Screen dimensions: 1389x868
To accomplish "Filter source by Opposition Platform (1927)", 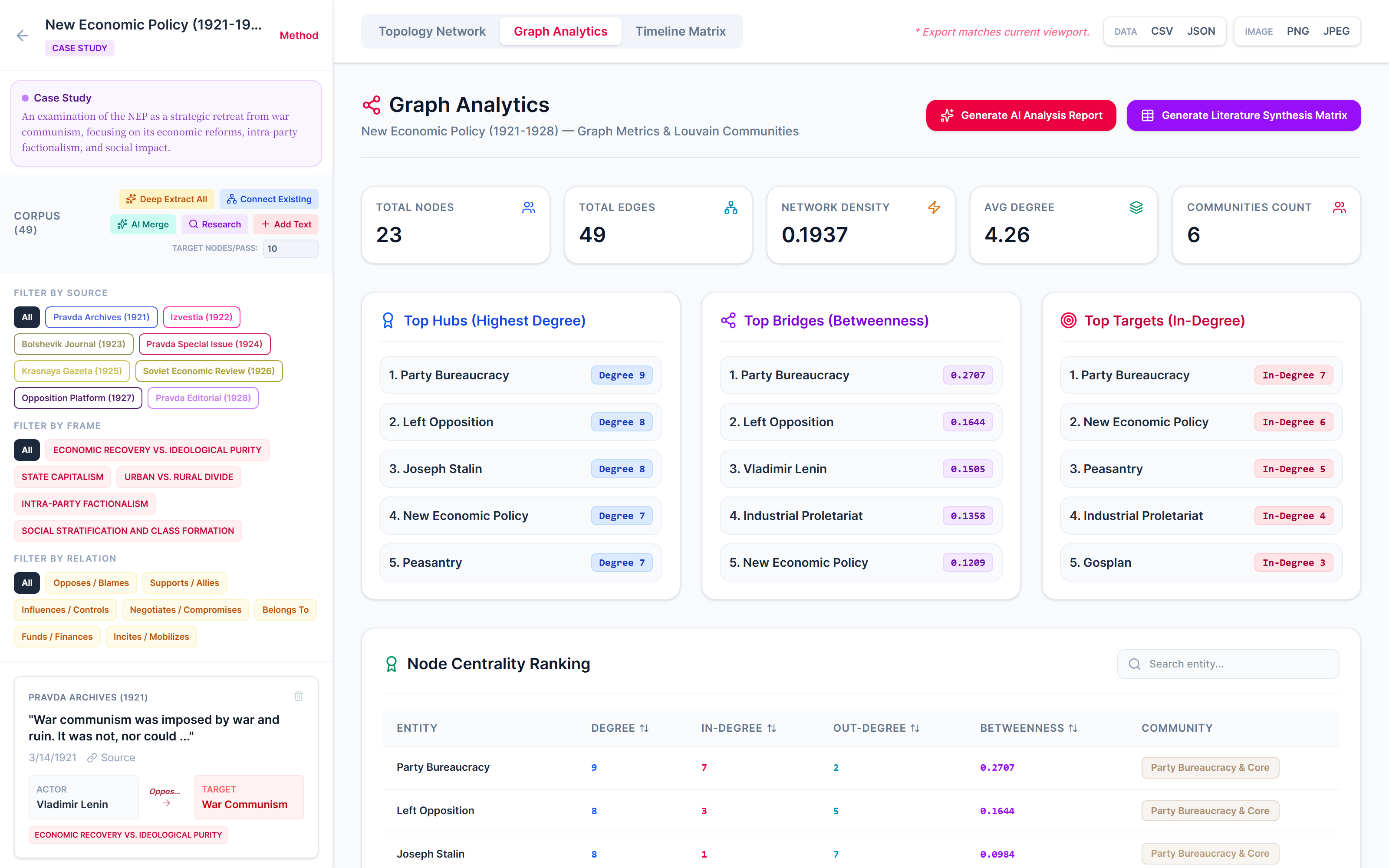I will pos(78,398).
